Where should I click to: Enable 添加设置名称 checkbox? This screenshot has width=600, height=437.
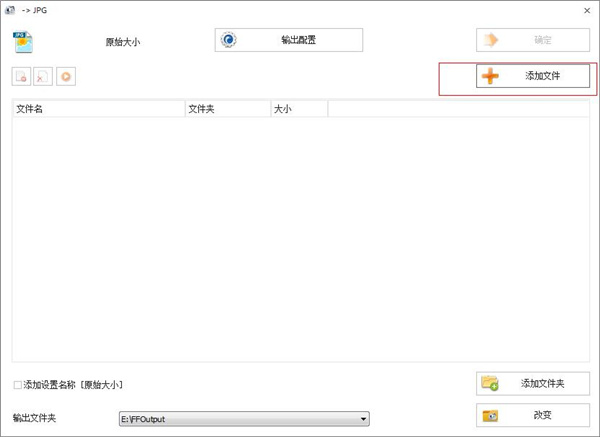tap(18, 385)
